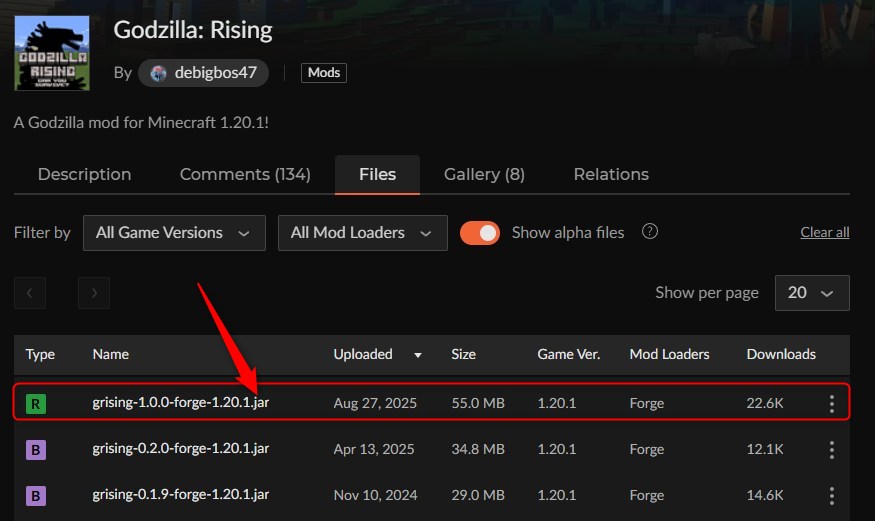
Task: Switch to the Description tab
Action: click(84, 175)
